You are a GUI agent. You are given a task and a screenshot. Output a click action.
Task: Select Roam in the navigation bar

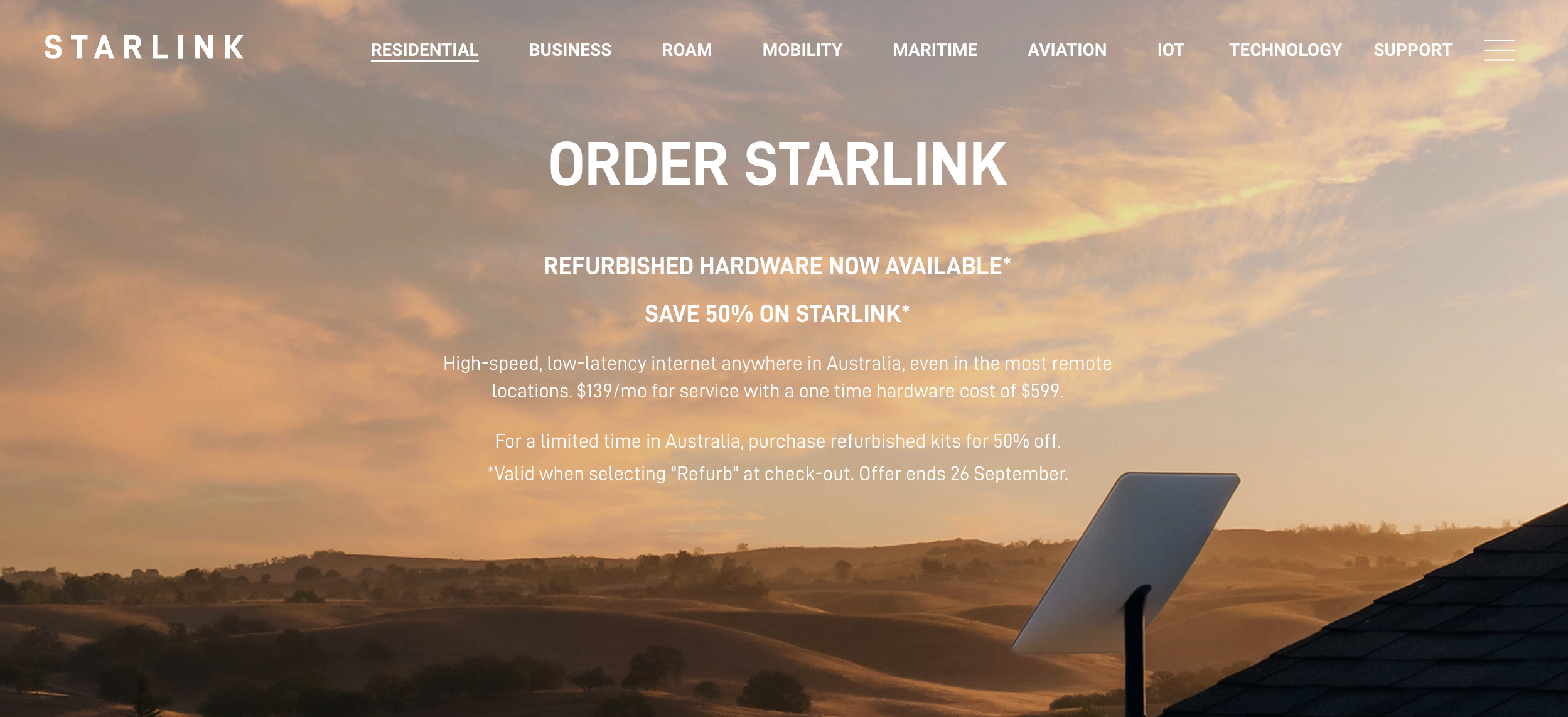pos(687,50)
